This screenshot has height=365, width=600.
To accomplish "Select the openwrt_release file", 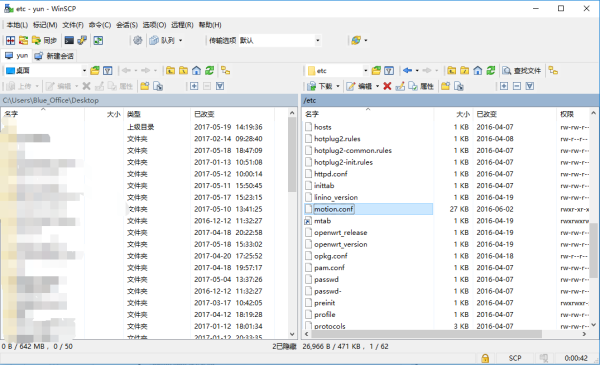I will [341, 233].
